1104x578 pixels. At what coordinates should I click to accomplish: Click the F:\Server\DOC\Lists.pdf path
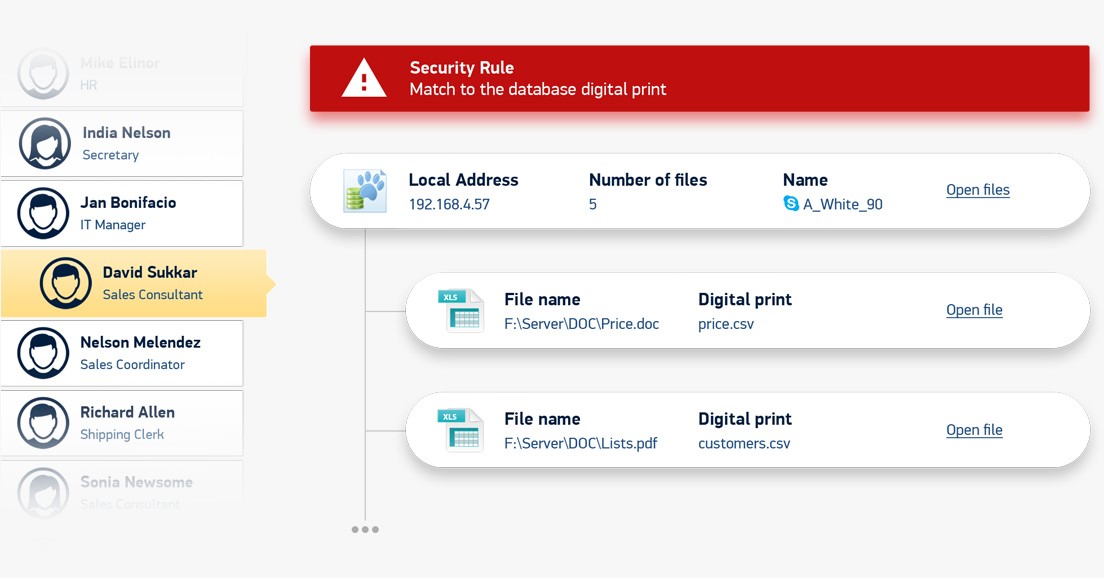581,444
